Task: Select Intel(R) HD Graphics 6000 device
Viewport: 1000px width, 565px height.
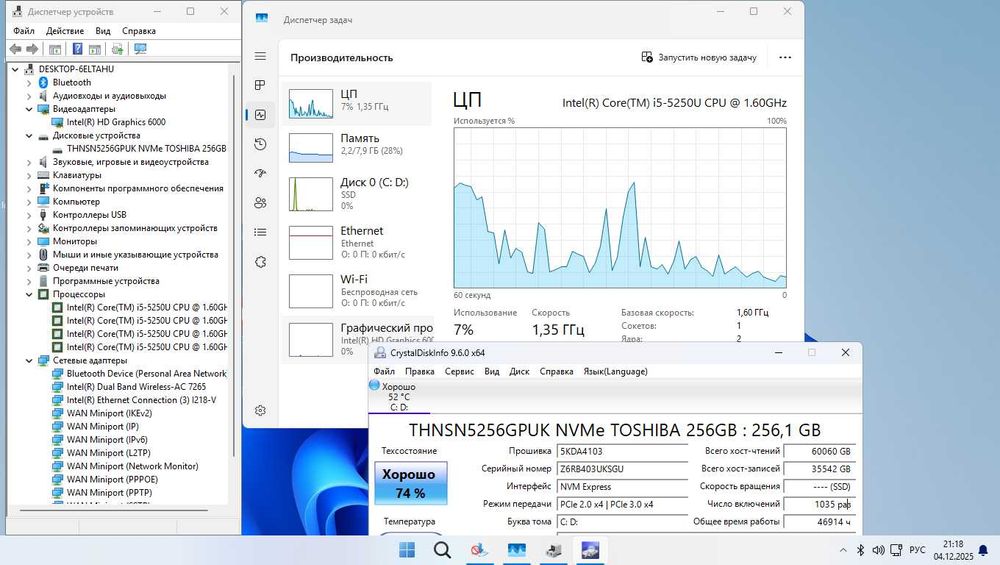Action: [115, 122]
